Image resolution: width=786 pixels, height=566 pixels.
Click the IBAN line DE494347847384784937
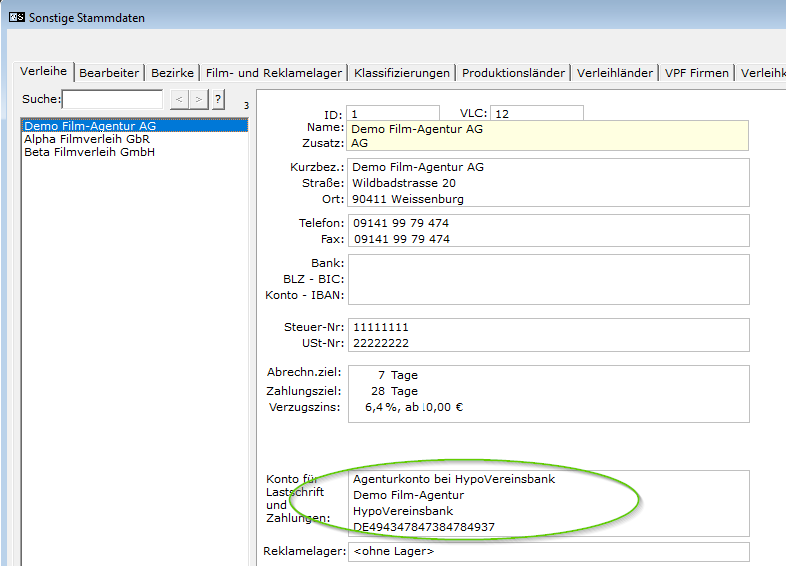(424, 527)
